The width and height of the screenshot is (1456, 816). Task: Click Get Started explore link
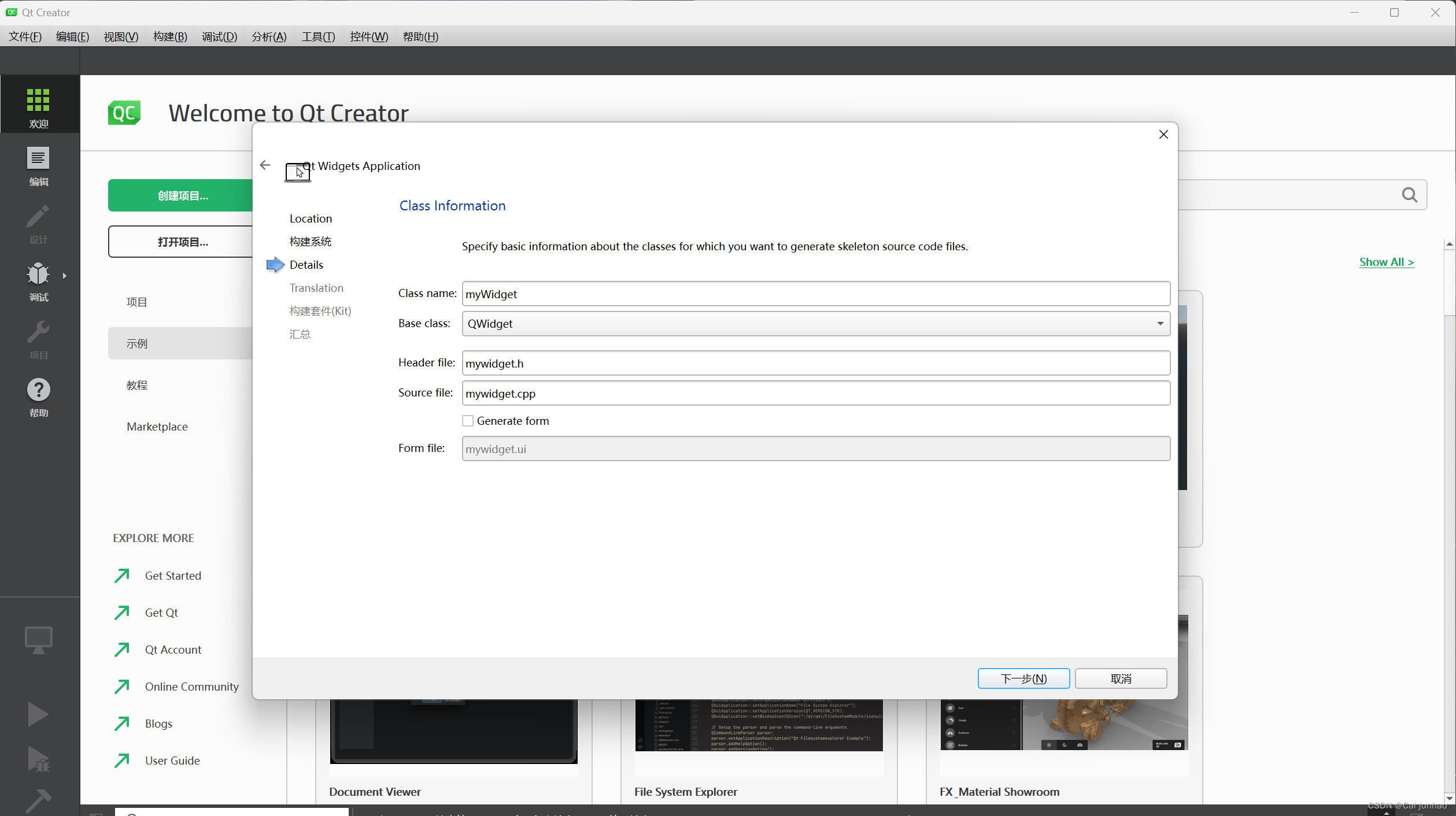(x=172, y=575)
